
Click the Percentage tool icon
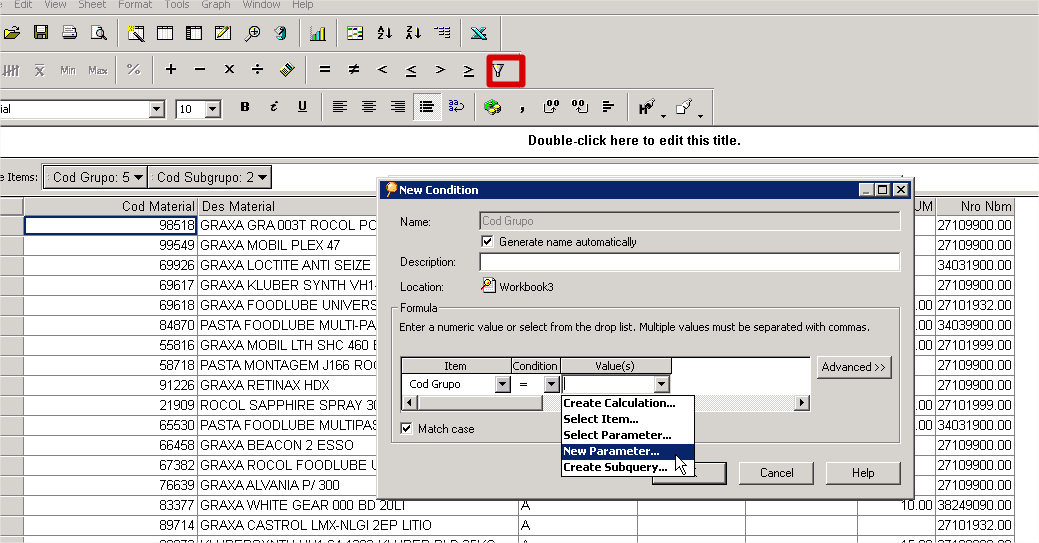pos(134,69)
